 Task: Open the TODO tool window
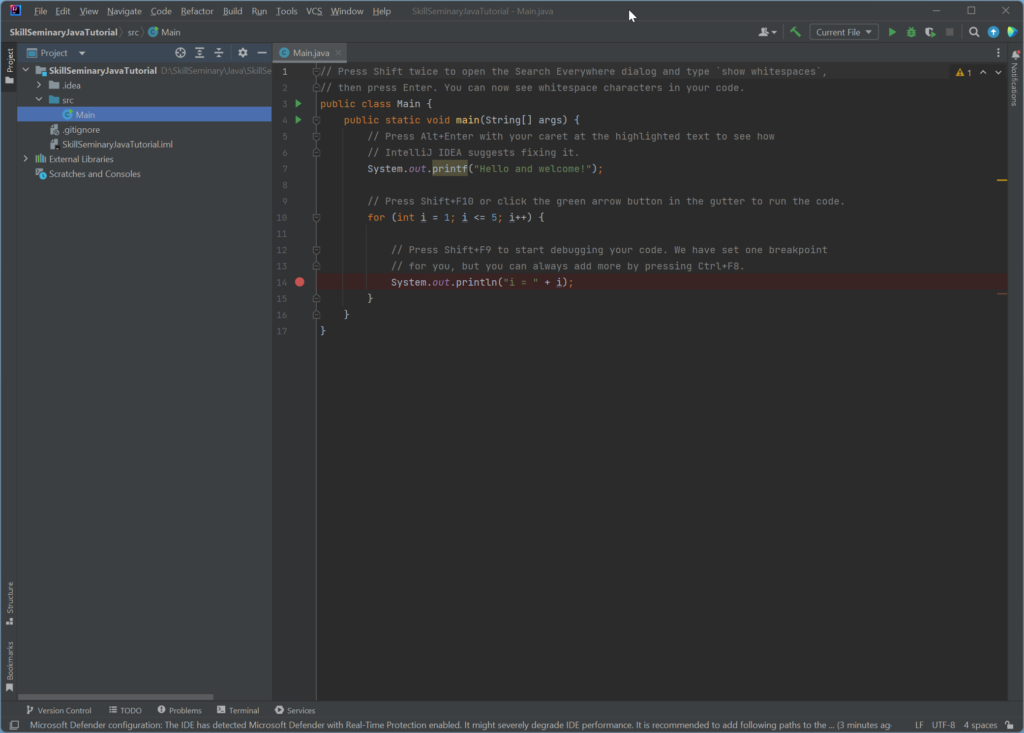(x=125, y=710)
